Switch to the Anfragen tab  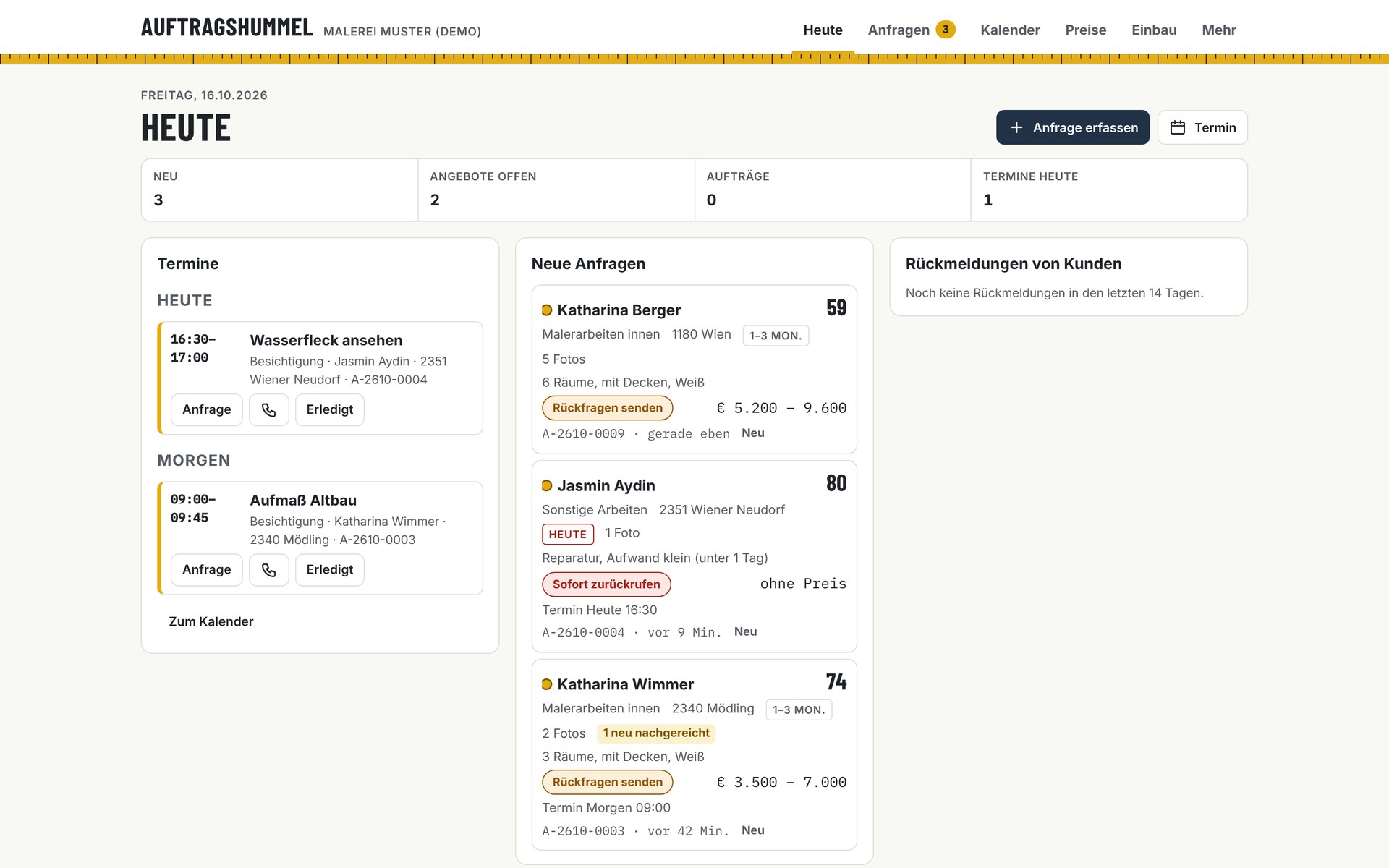click(x=911, y=30)
